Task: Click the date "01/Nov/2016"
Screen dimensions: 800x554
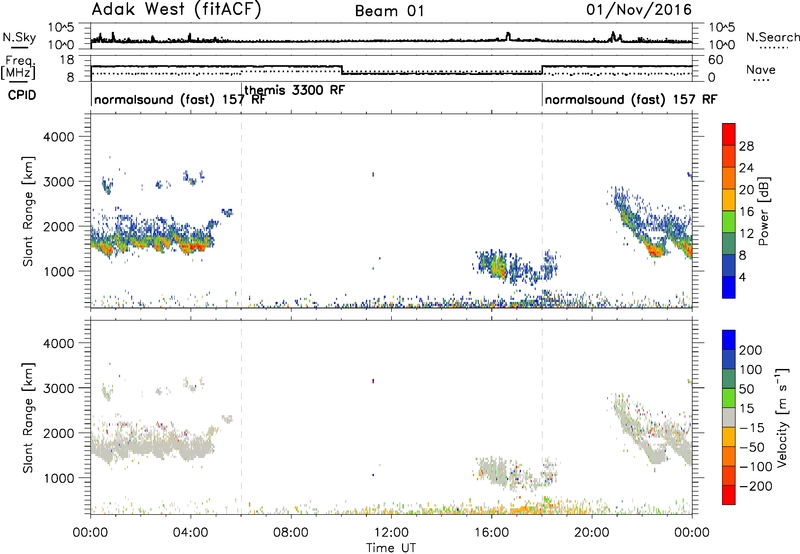Action: pos(639,9)
